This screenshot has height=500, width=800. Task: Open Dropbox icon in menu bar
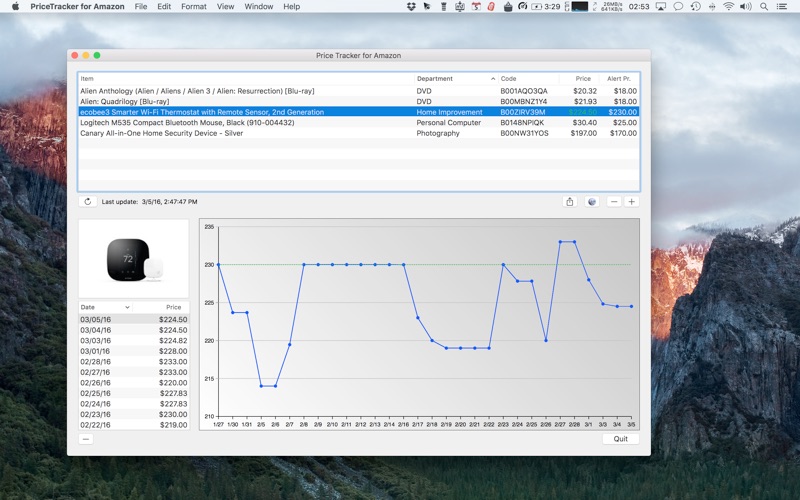coord(411,7)
